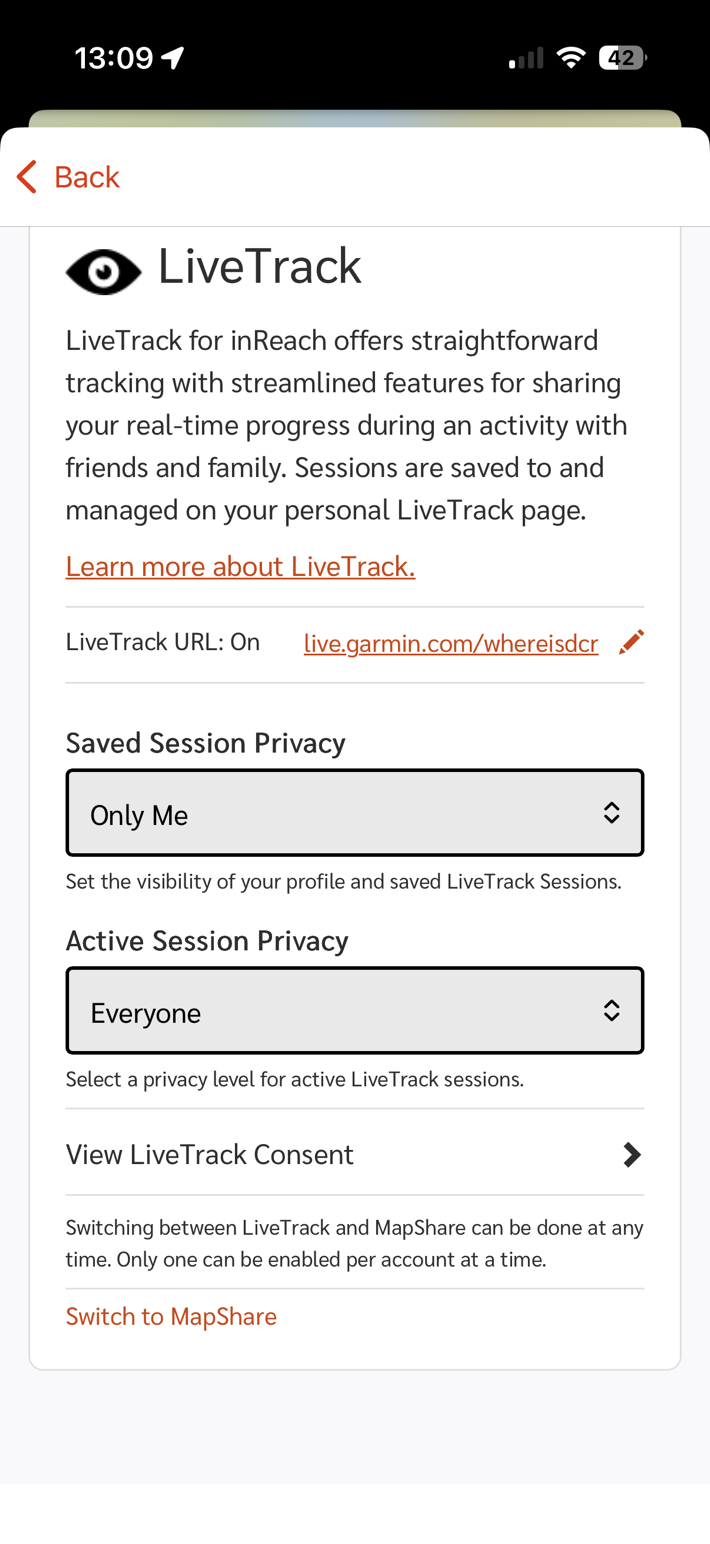Screen dimensions: 710x1544
Task: Tap the battery level indicator
Action: click(622, 58)
